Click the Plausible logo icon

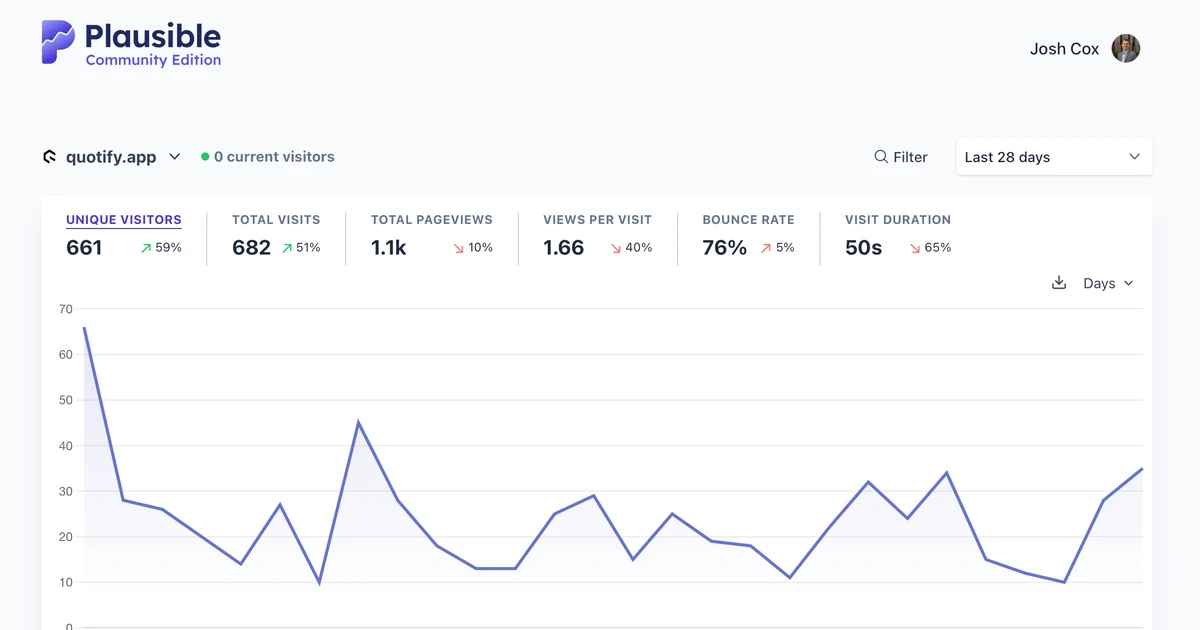click(58, 43)
